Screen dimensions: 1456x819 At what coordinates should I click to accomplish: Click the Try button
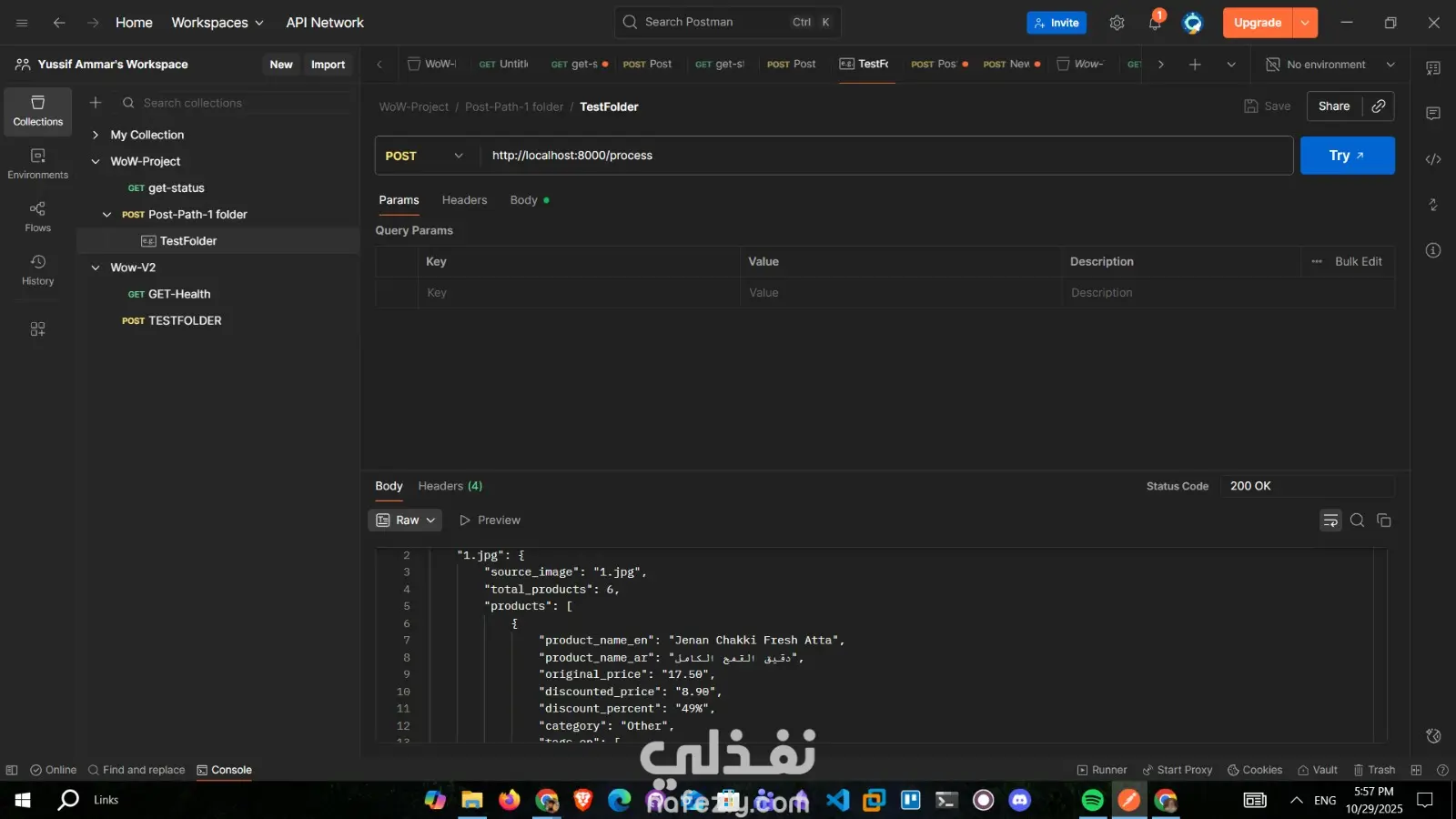1347,156
